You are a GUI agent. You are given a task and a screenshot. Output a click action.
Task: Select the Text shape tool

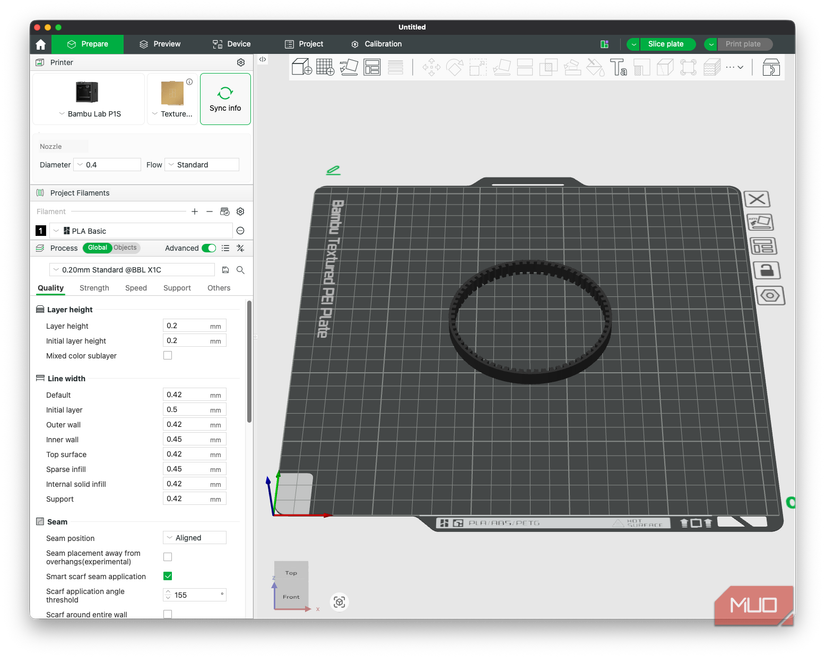619,67
